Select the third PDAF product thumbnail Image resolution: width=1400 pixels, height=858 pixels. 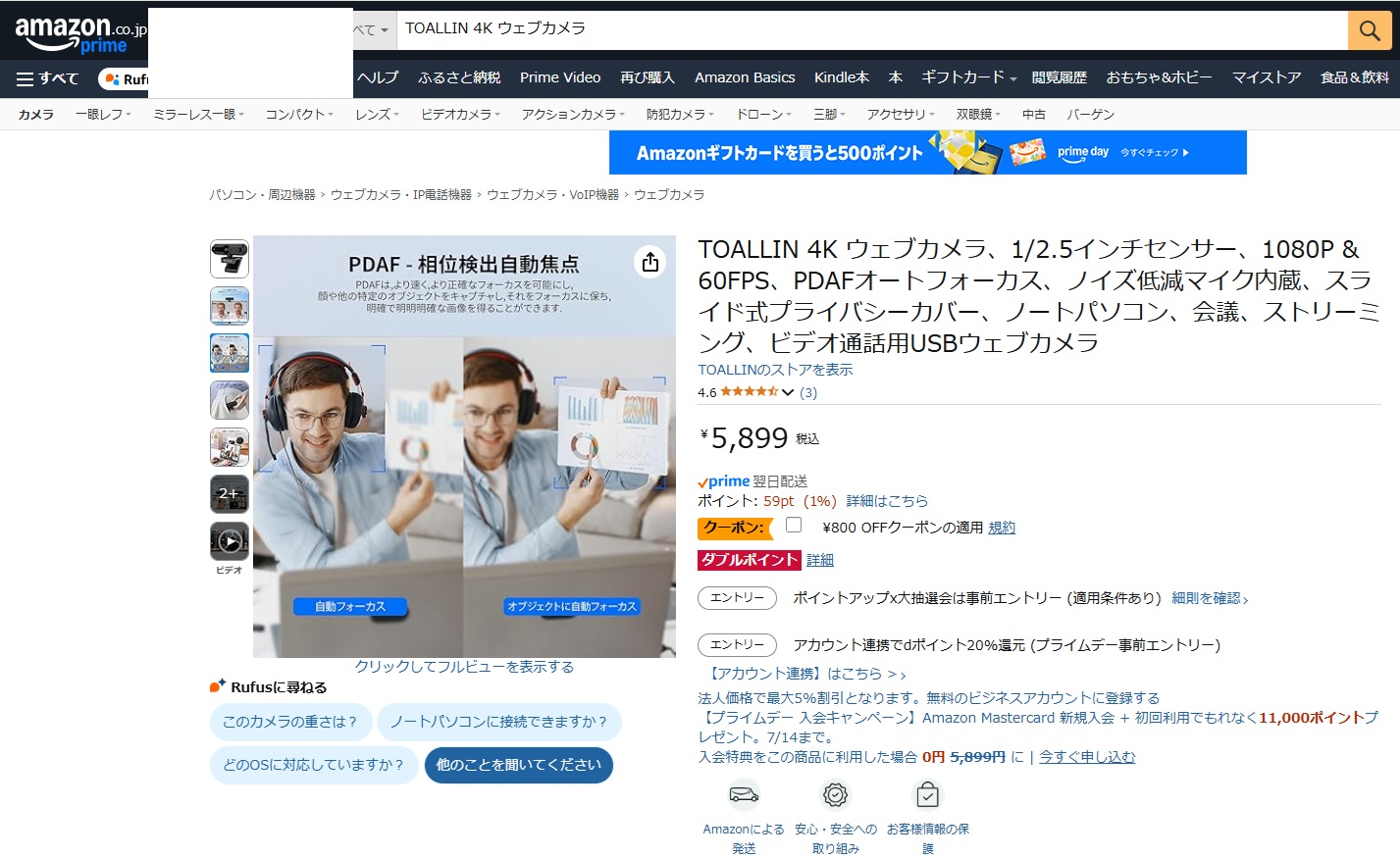[x=230, y=353]
